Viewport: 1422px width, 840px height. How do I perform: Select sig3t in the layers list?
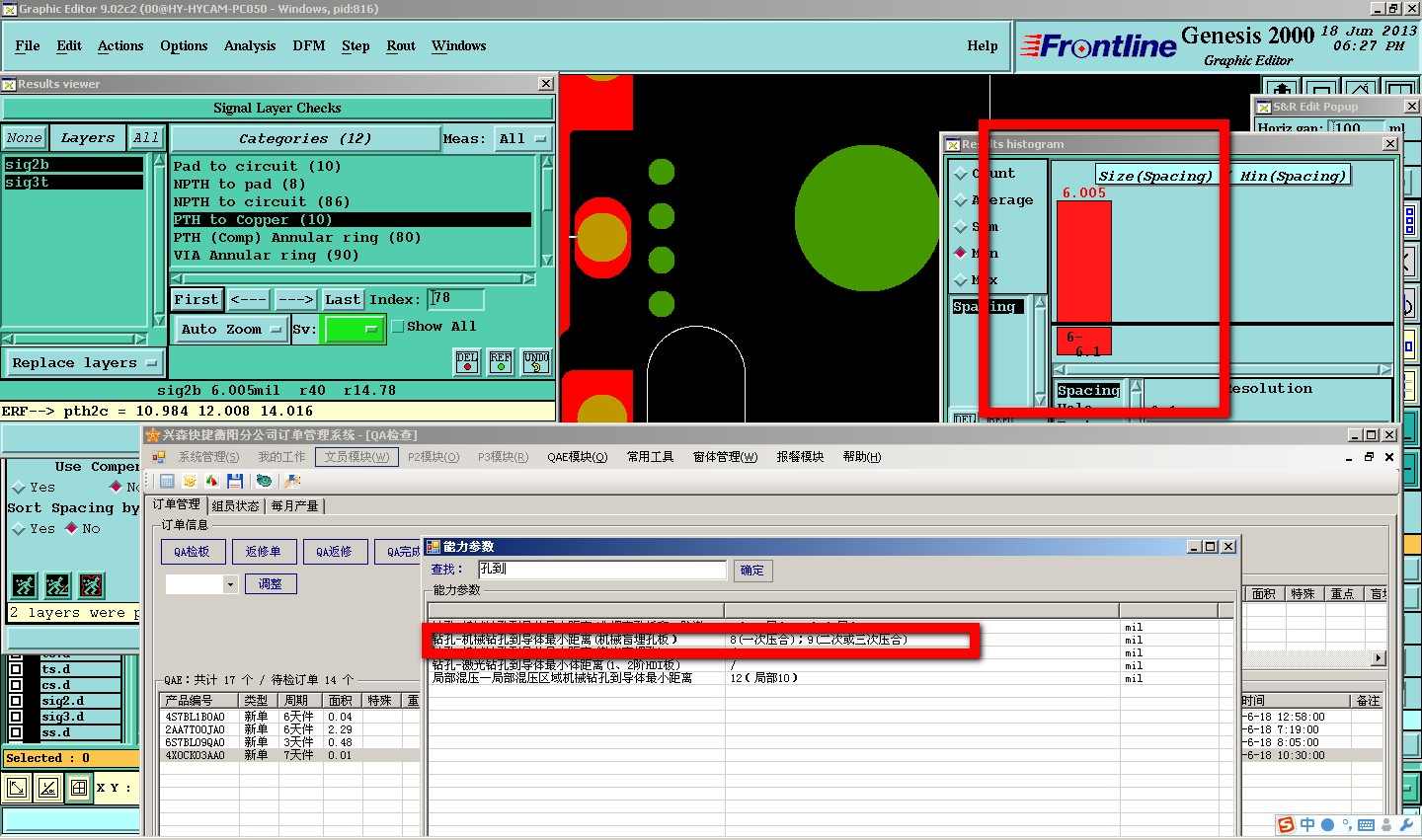tap(74, 183)
